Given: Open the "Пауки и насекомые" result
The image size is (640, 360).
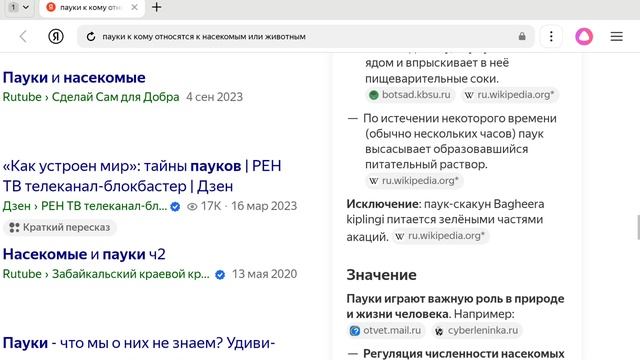Looking at the screenshot, I should point(74,78).
